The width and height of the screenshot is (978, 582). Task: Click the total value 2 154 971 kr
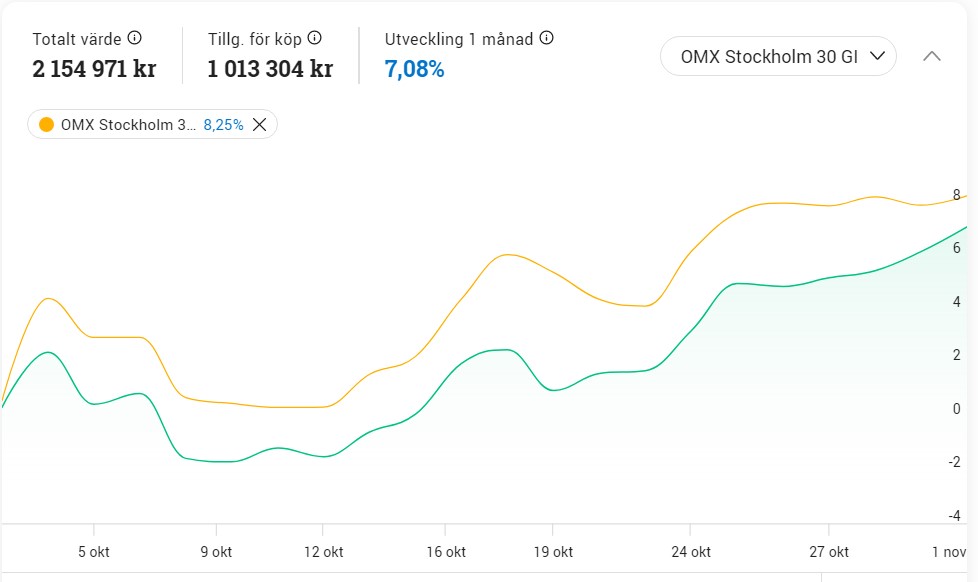point(94,69)
